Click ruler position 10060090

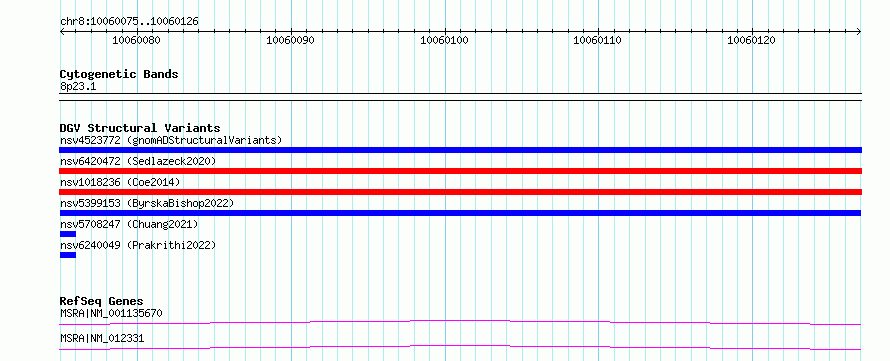(291, 40)
